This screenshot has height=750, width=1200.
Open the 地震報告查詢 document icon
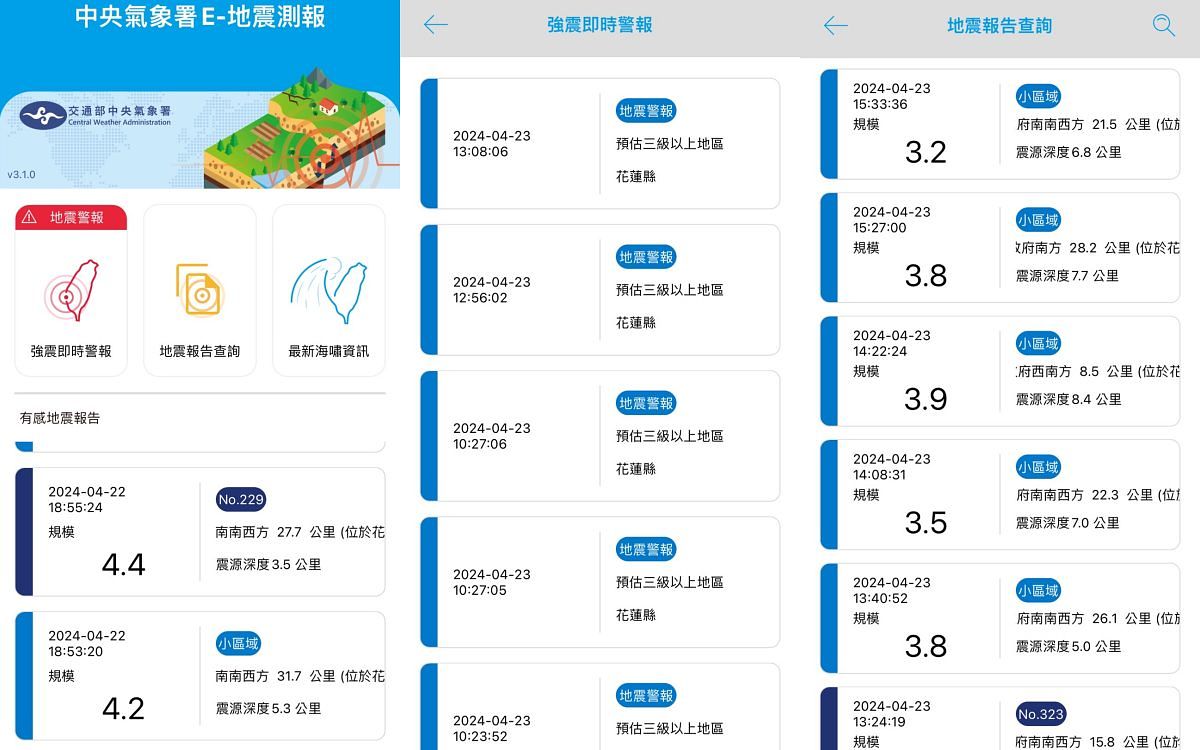pos(200,291)
